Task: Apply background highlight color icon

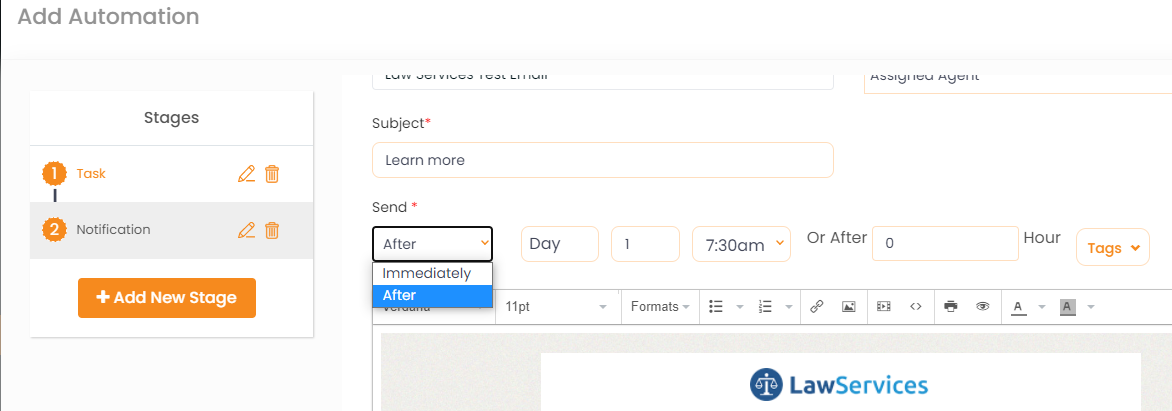Action: pos(1067,306)
